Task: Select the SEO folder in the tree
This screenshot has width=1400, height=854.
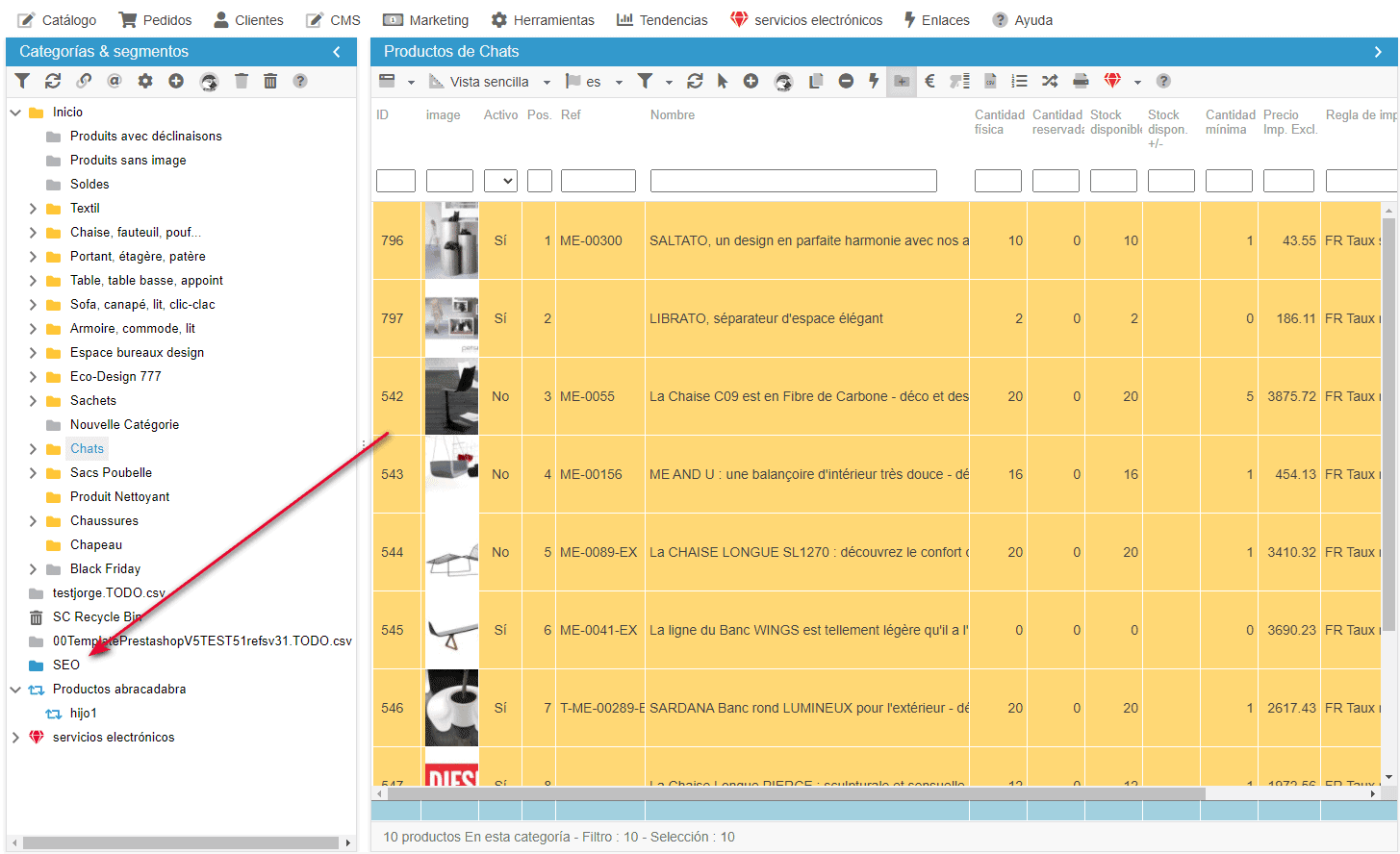Action: click(x=65, y=666)
